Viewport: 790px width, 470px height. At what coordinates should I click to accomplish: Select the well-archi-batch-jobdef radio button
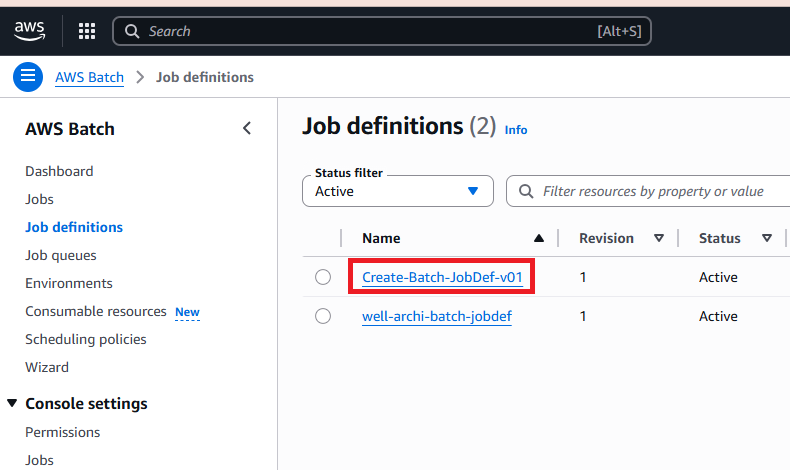click(x=323, y=316)
